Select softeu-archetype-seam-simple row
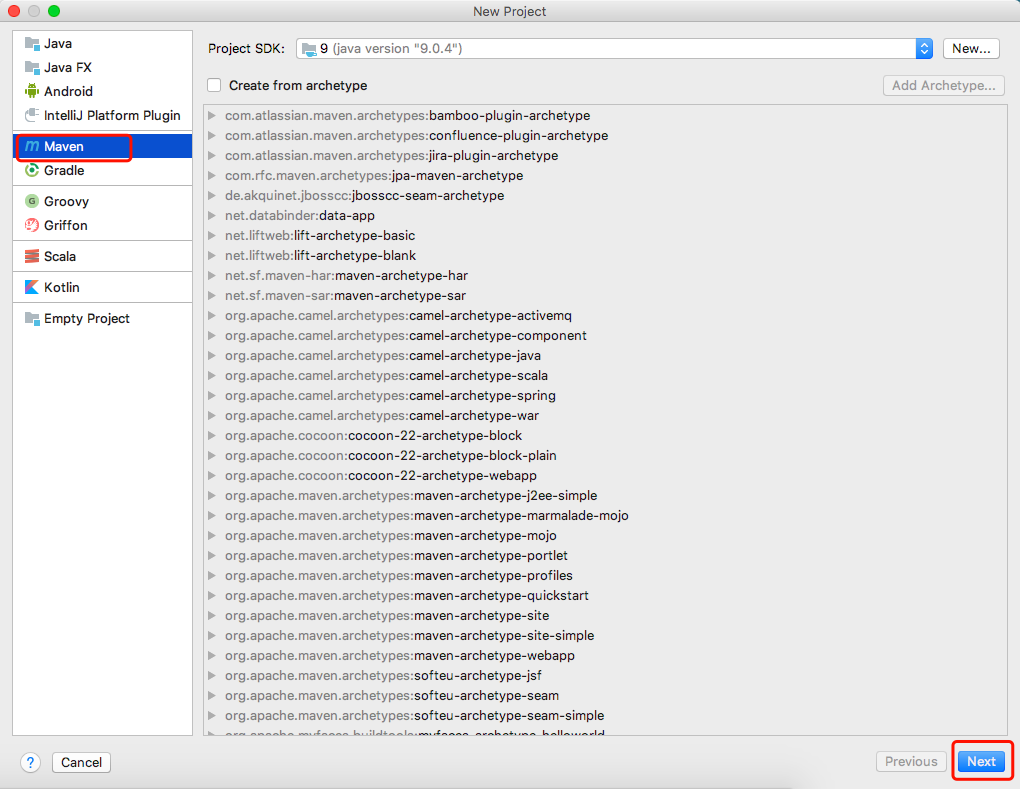Image resolution: width=1020 pixels, height=789 pixels. (x=605, y=715)
